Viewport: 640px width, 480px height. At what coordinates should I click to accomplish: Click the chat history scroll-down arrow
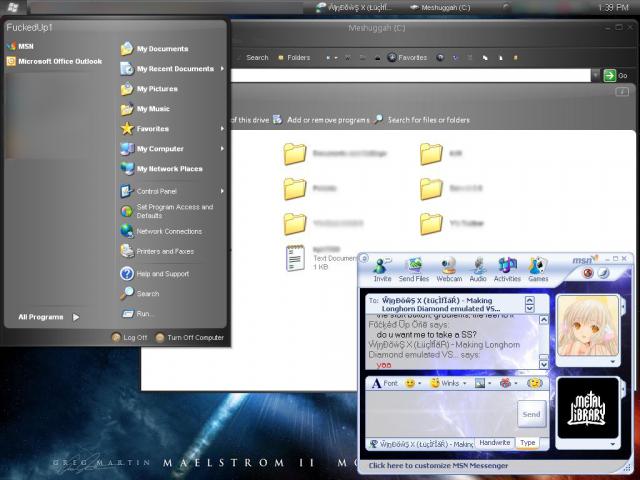pos(544,364)
